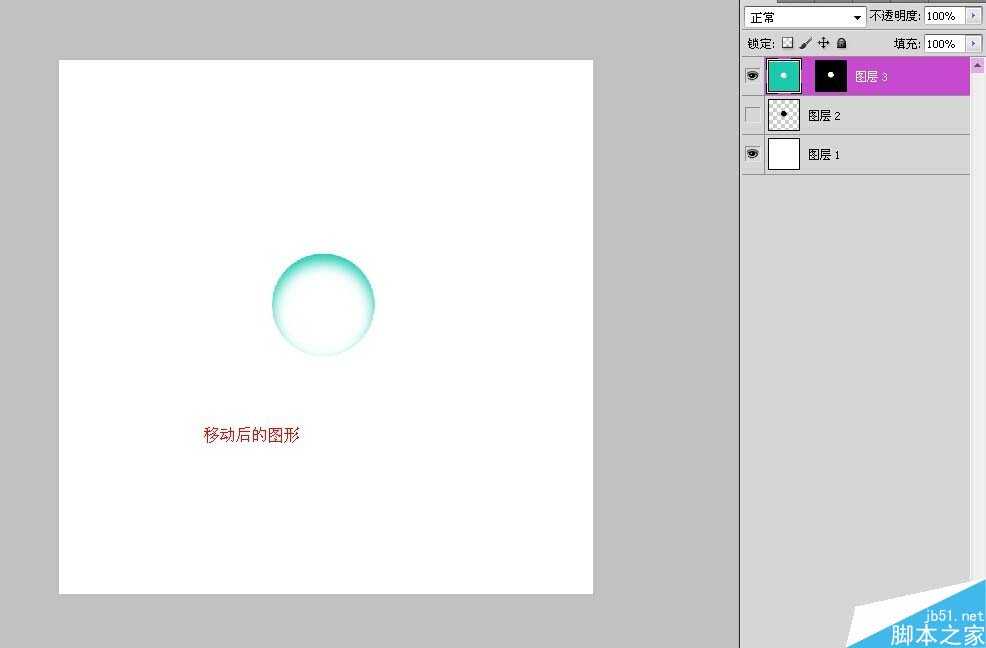Enable lock transparent pixels in Layers panel

pos(788,43)
